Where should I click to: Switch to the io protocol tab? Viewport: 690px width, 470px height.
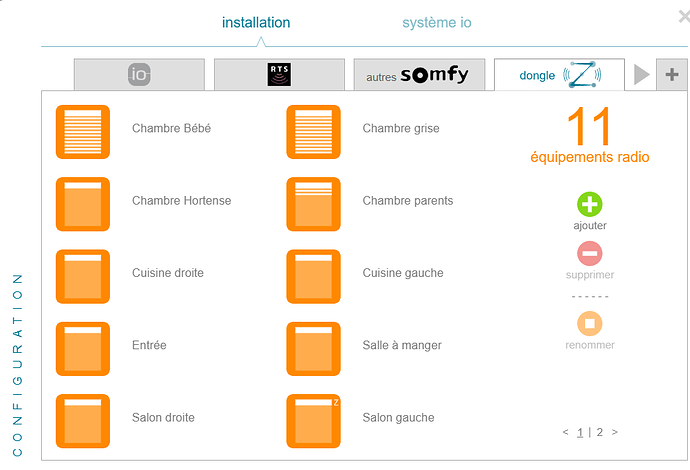[x=139, y=74]
